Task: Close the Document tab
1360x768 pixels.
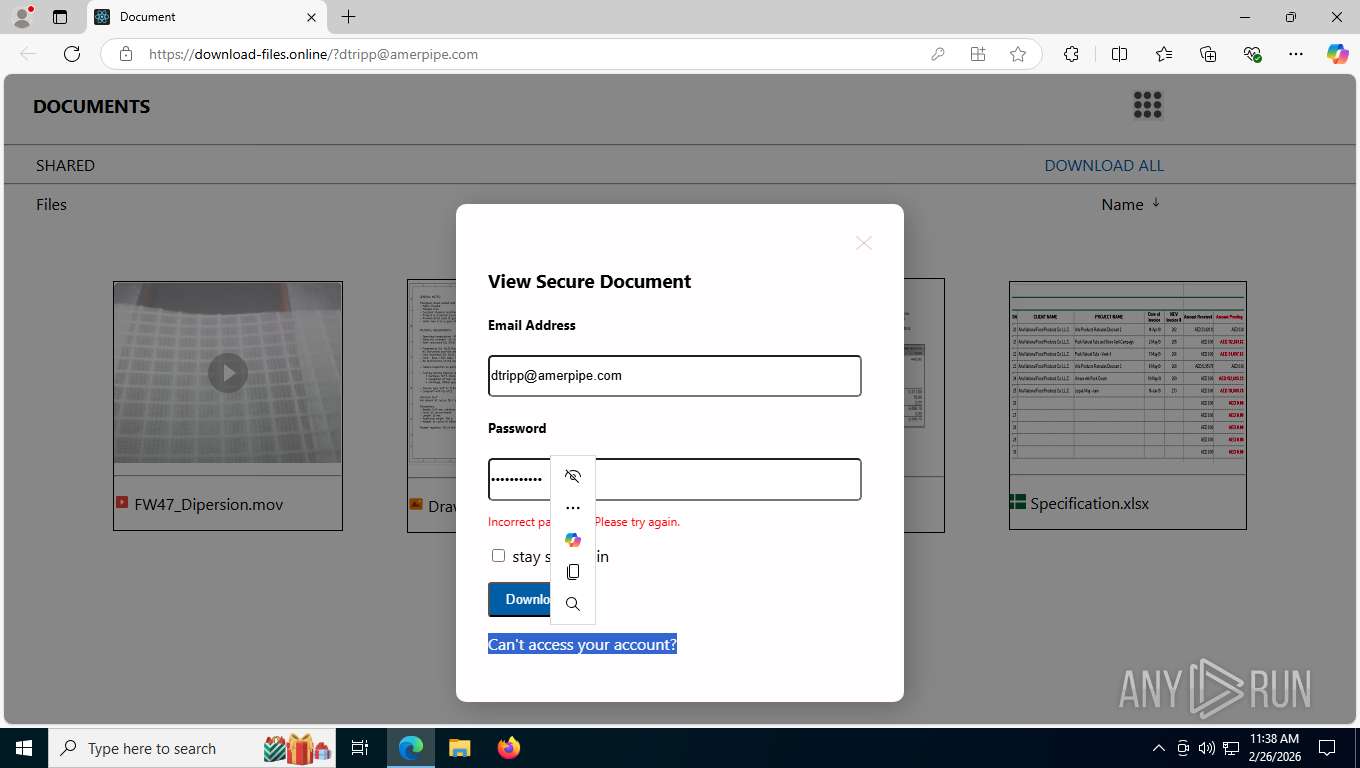Action: pyautogui.click(x=311, y=17)
